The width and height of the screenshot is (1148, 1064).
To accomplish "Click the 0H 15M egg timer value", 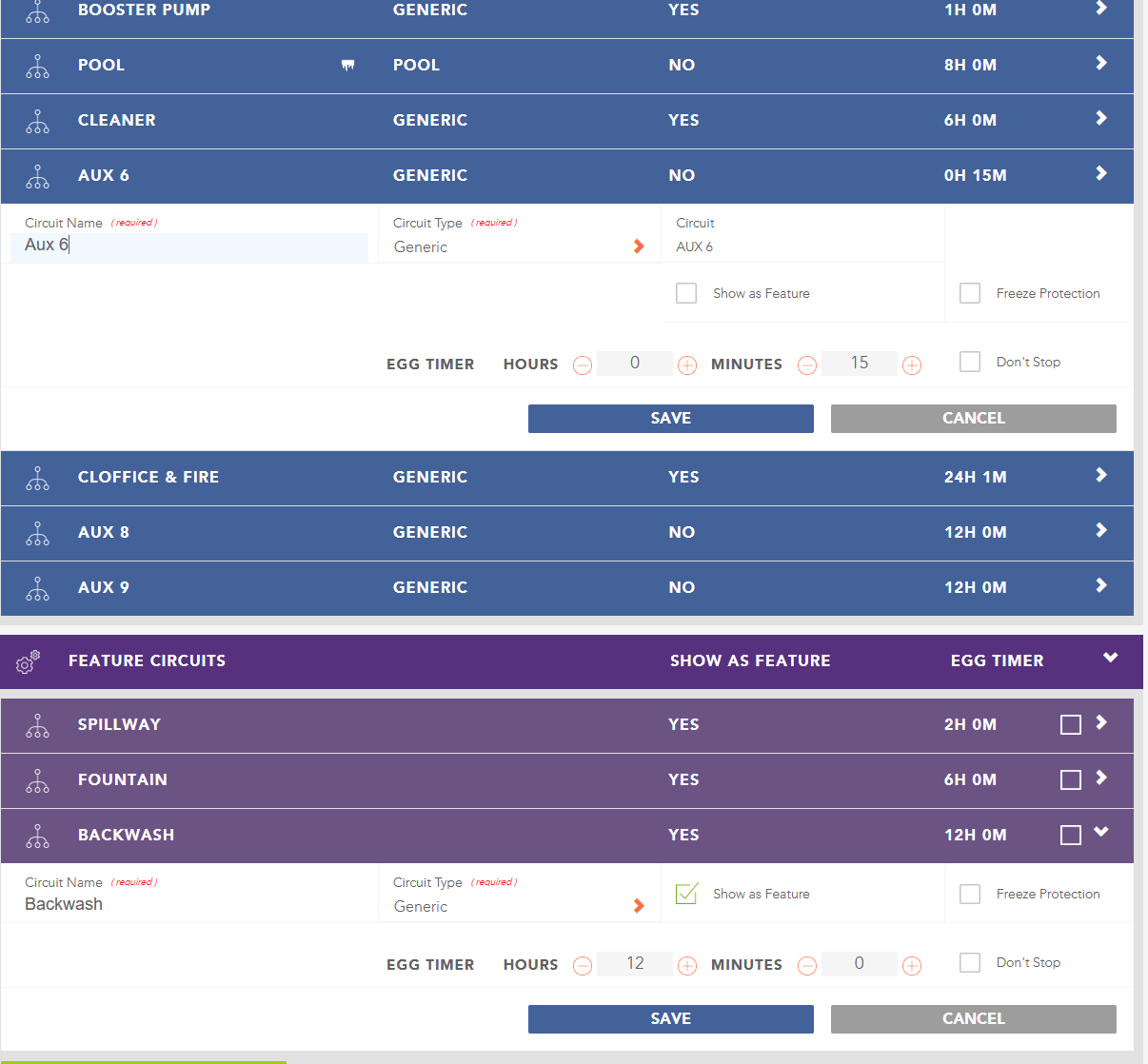I will coord(976,175).
